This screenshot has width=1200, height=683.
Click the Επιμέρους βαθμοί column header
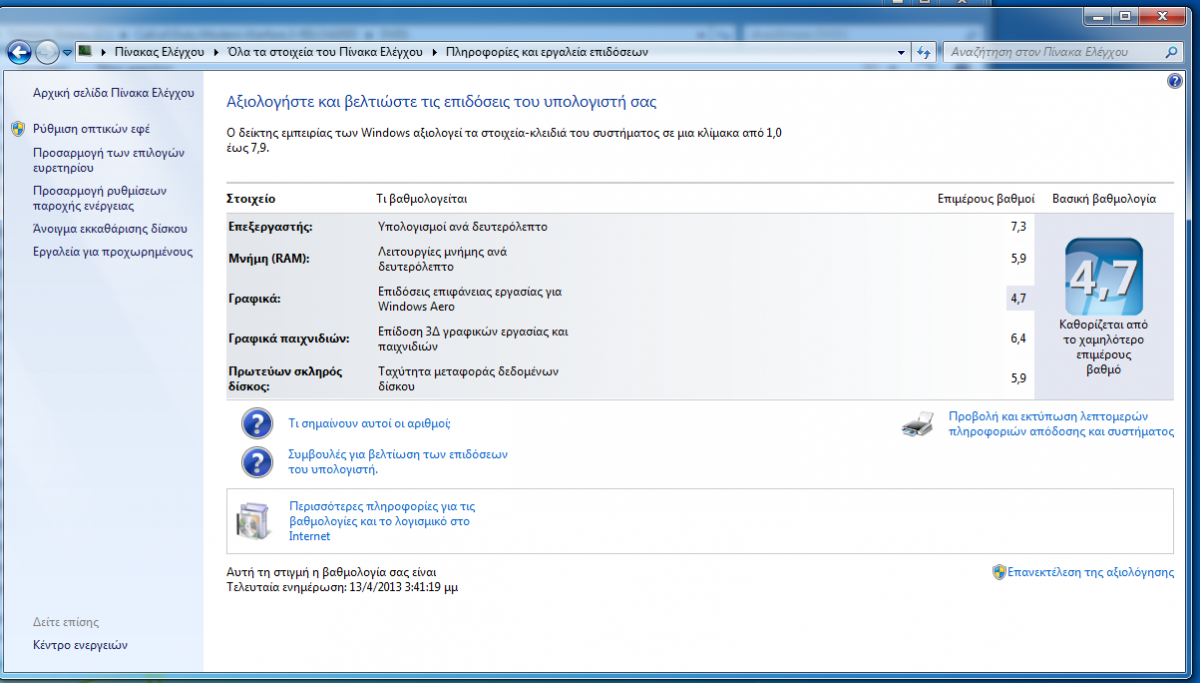pos(986,199)
